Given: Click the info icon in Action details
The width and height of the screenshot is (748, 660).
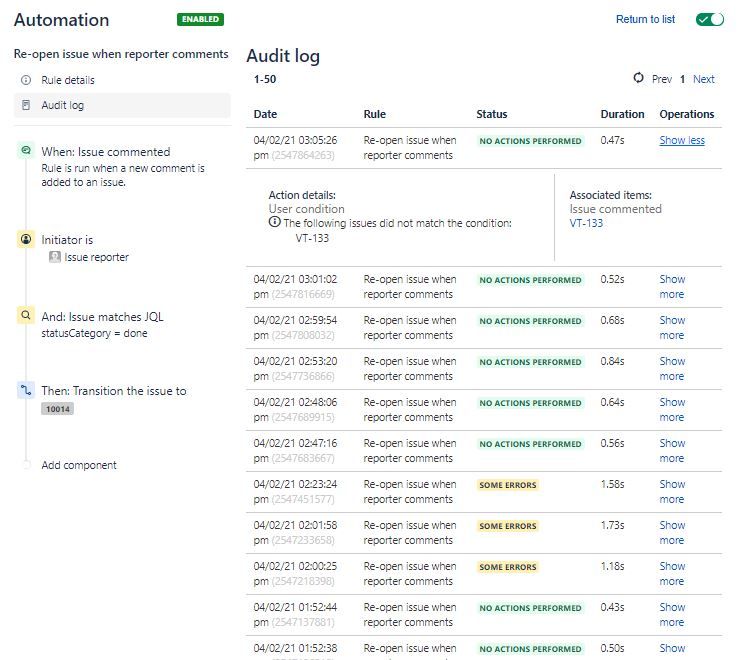Looking at the screenshot, I should [x=274, y=222].
